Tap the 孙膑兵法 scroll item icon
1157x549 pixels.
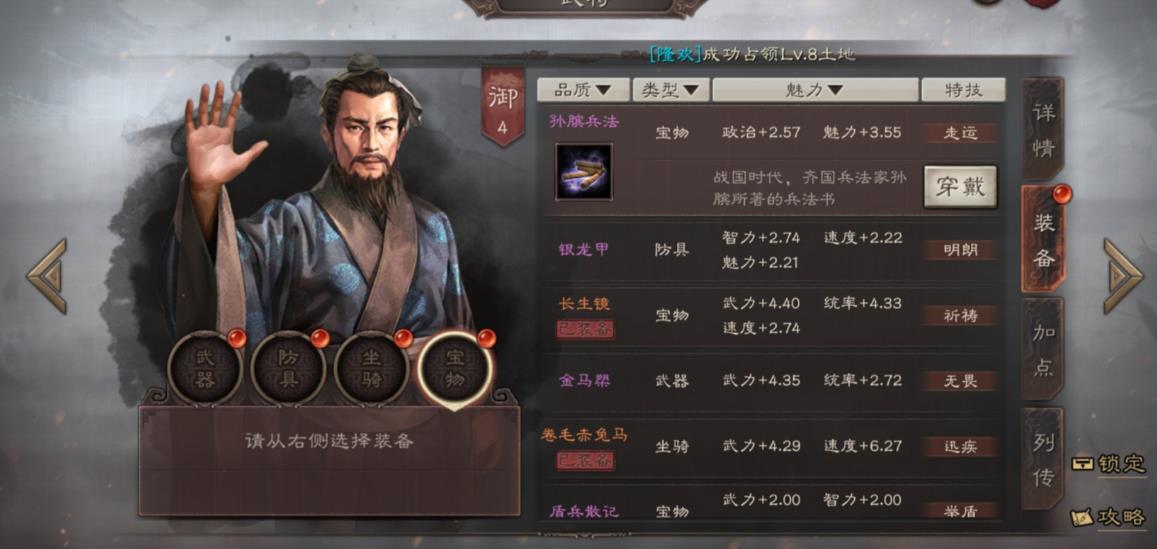(x=584, y=172)
